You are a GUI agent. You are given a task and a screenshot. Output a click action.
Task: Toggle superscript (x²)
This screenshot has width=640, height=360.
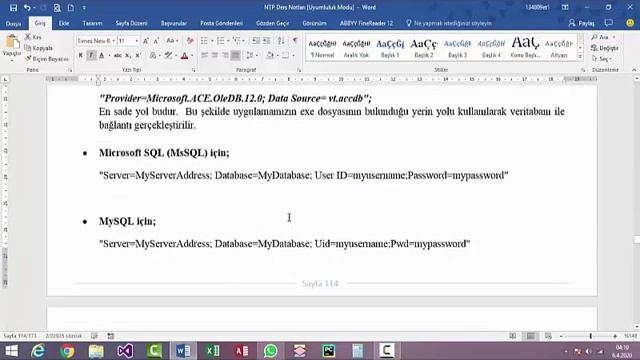138,56
